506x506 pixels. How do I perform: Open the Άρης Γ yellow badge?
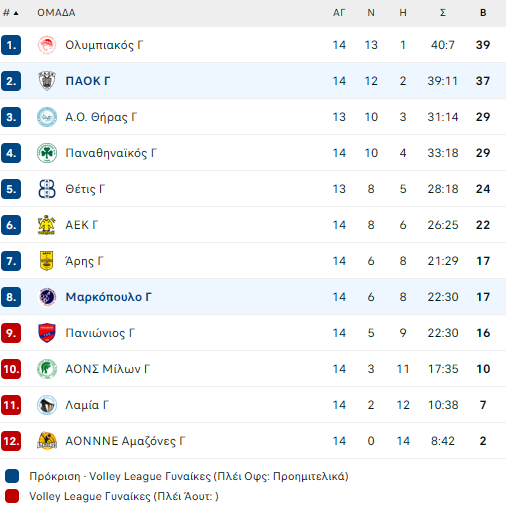pyautogui.click(x=47, y=261)
